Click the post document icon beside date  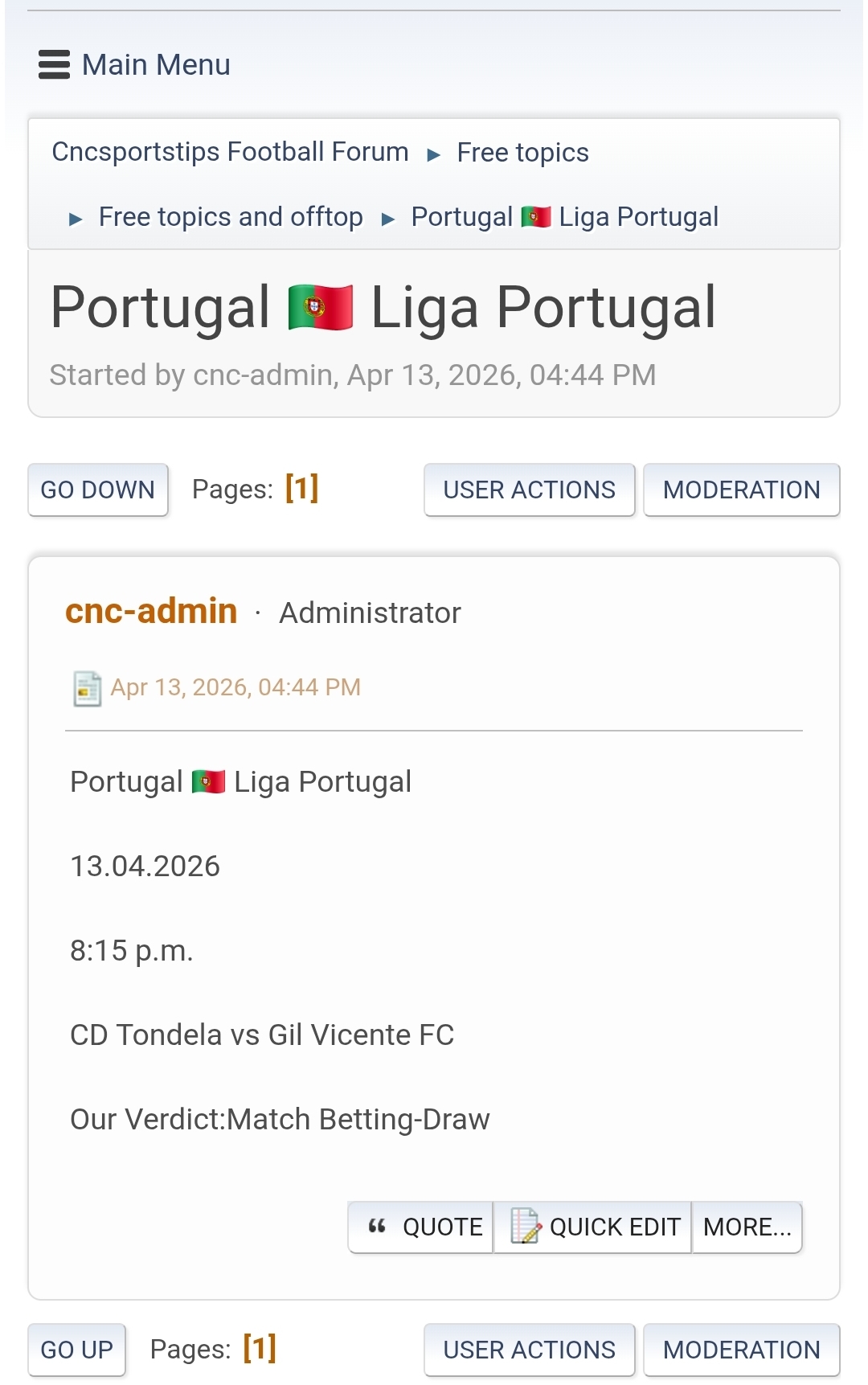tap(87, 688)
